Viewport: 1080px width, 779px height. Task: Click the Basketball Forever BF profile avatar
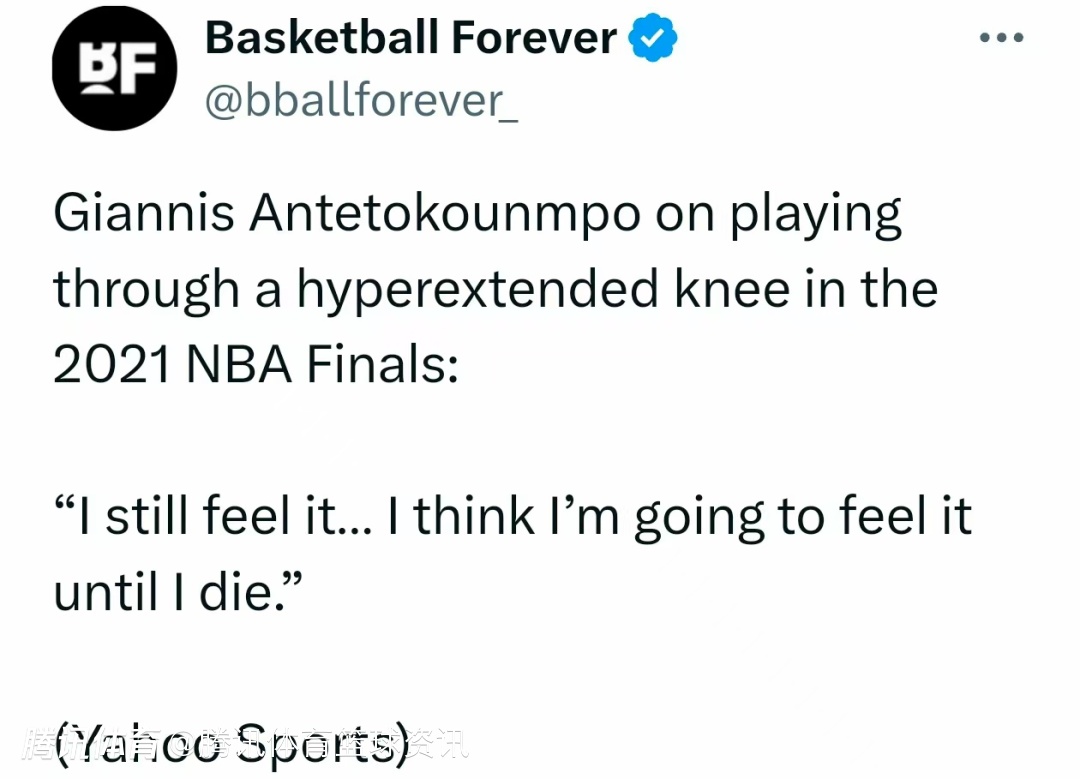point(114,69)
